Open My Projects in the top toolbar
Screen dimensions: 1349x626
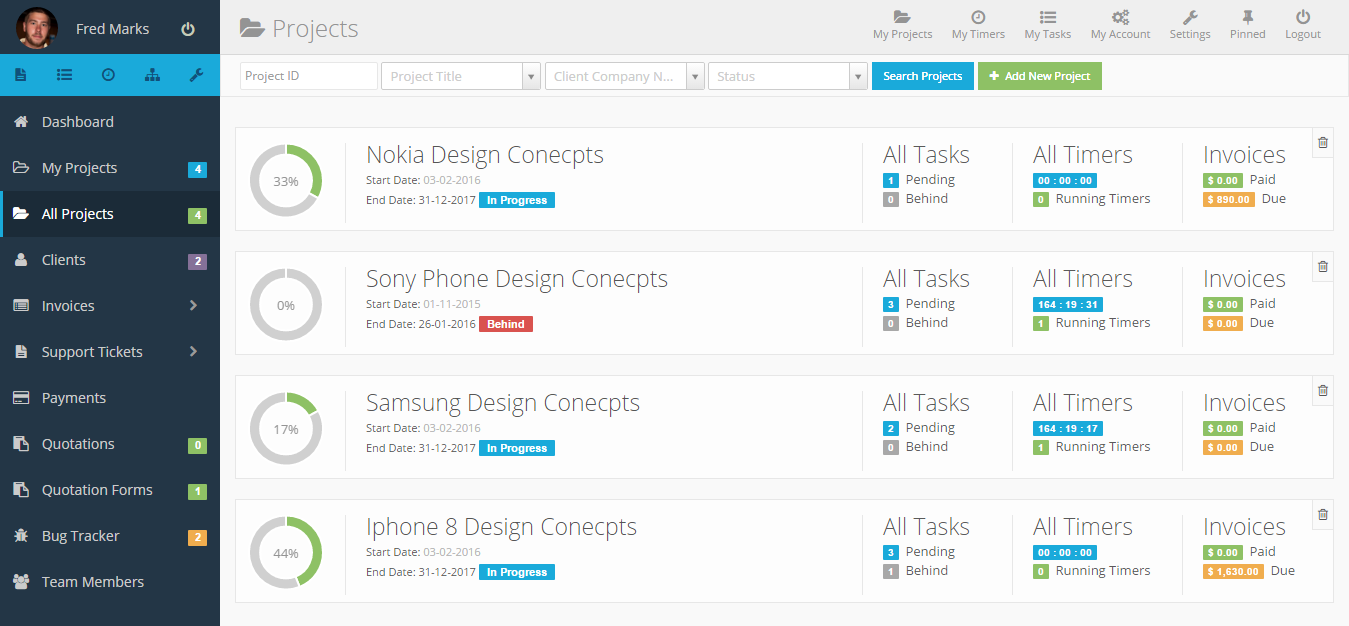tap(902, 26)
